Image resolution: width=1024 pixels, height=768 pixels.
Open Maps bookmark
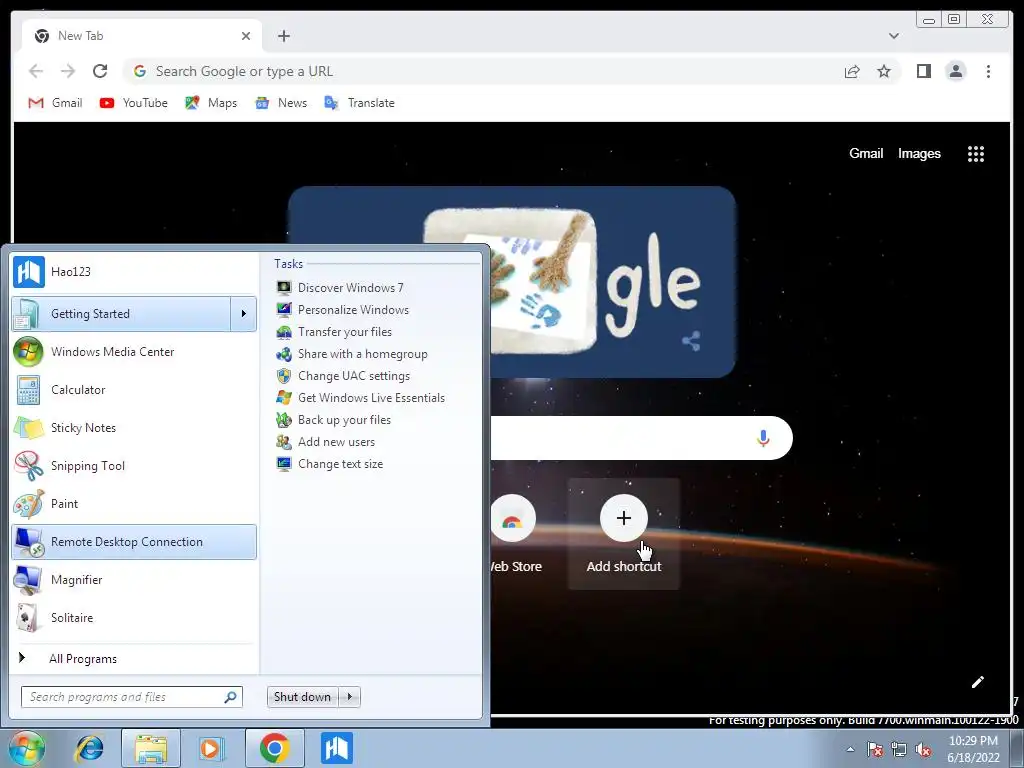(211, 103)
